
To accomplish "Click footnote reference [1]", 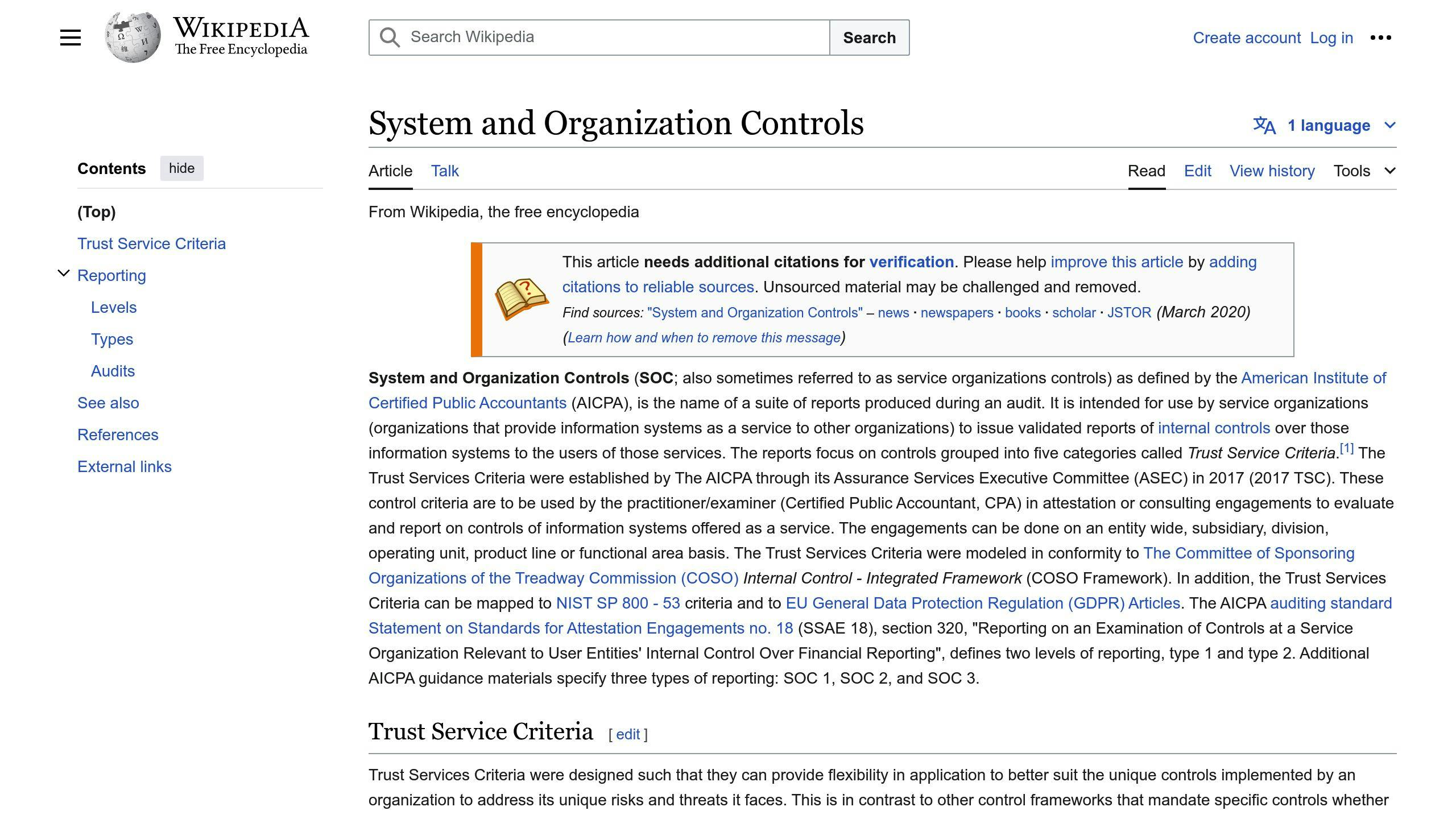I will [x=1346, y=449].
